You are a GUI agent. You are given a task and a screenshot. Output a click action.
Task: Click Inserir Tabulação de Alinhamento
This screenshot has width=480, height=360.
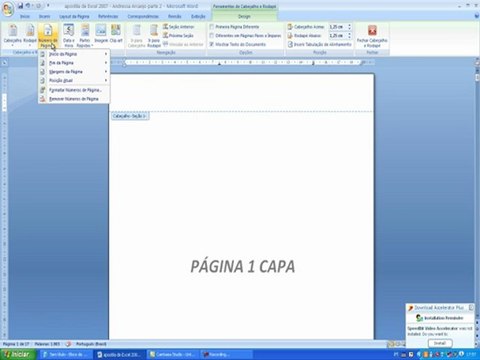319,44
